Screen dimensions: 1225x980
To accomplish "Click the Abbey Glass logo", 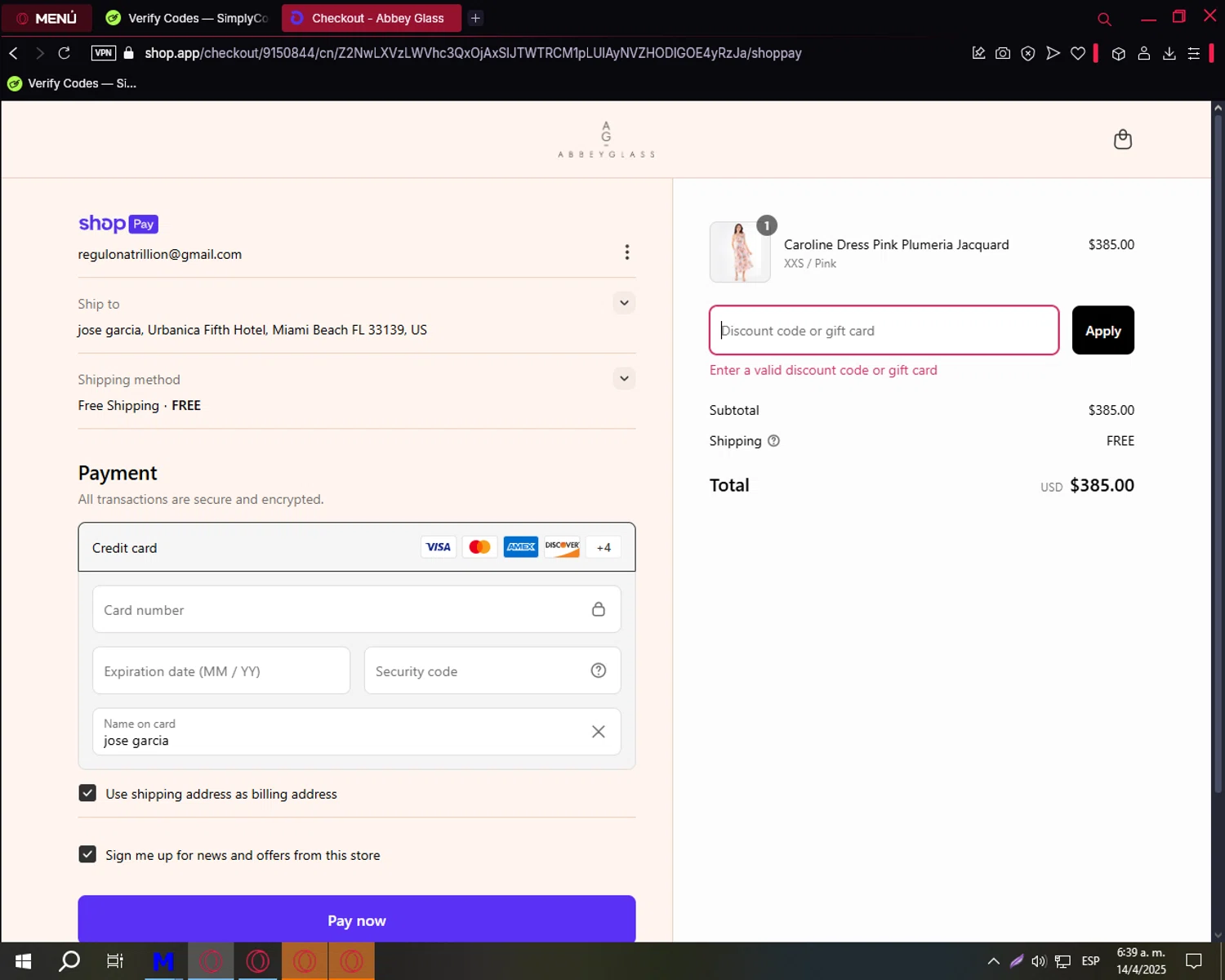I will tap(606, 140).
